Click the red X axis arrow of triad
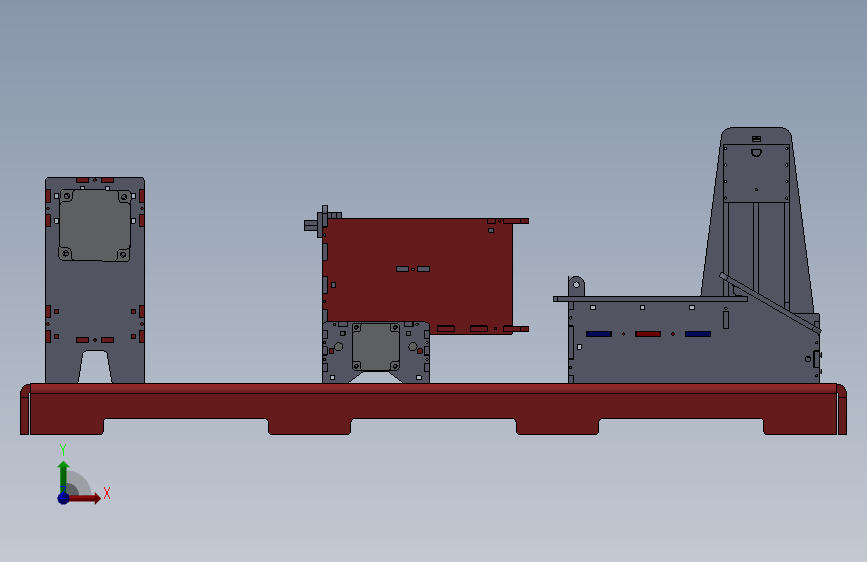The width and height of the screenshot is (867, 562). click(84, 498)
